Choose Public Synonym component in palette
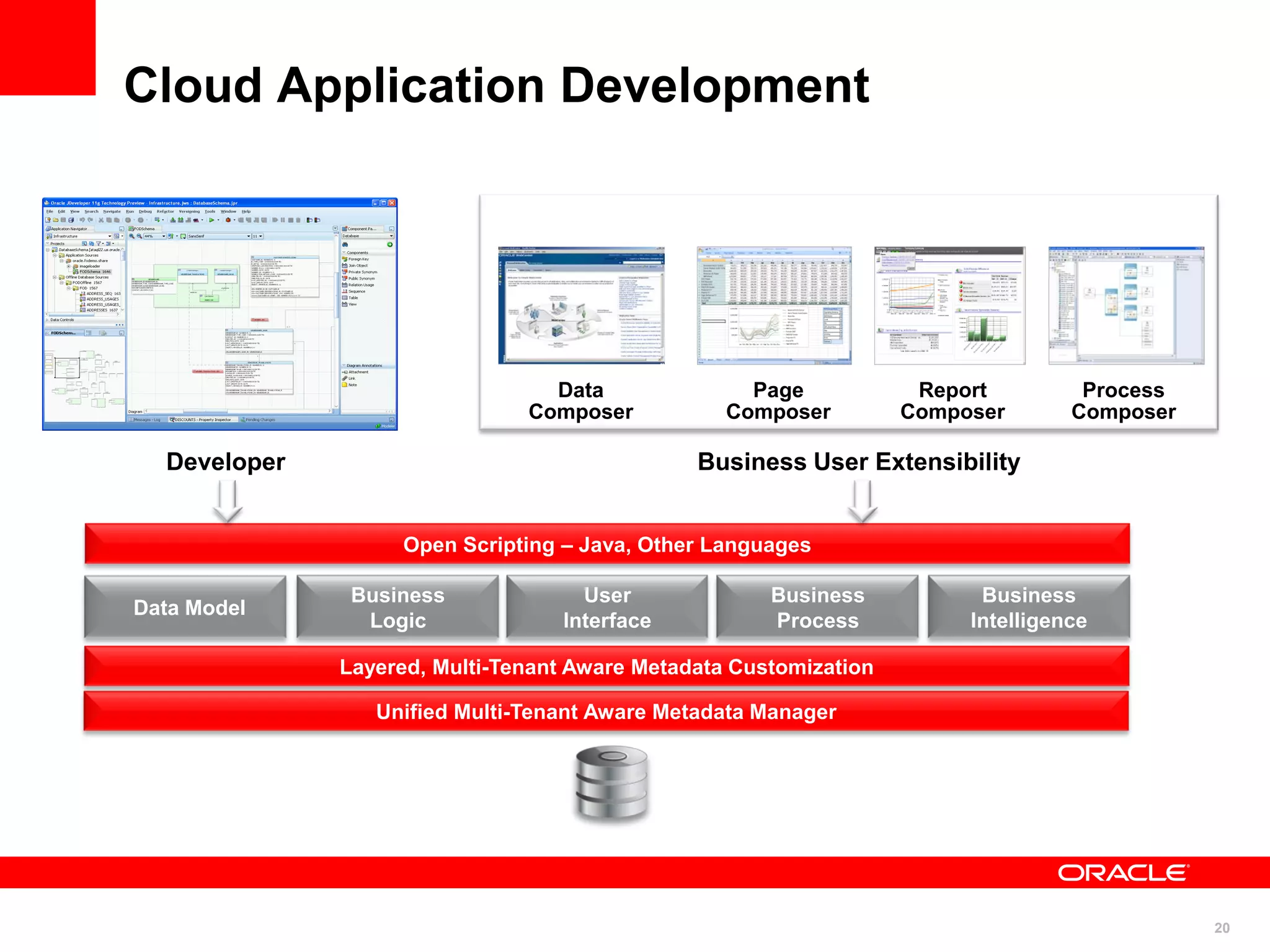Viewport: 1270px width, 952px height. [358, 278]
